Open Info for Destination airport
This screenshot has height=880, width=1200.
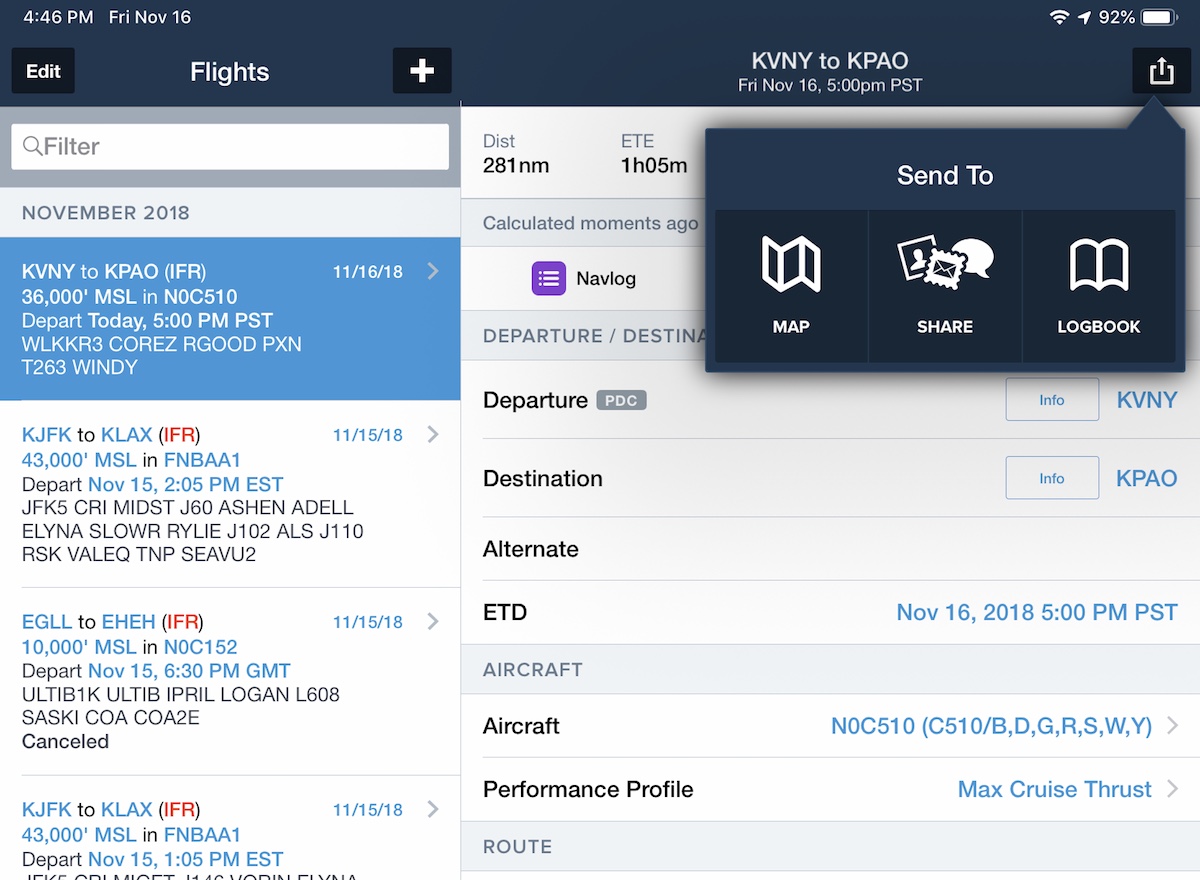tap(1052, 478)
